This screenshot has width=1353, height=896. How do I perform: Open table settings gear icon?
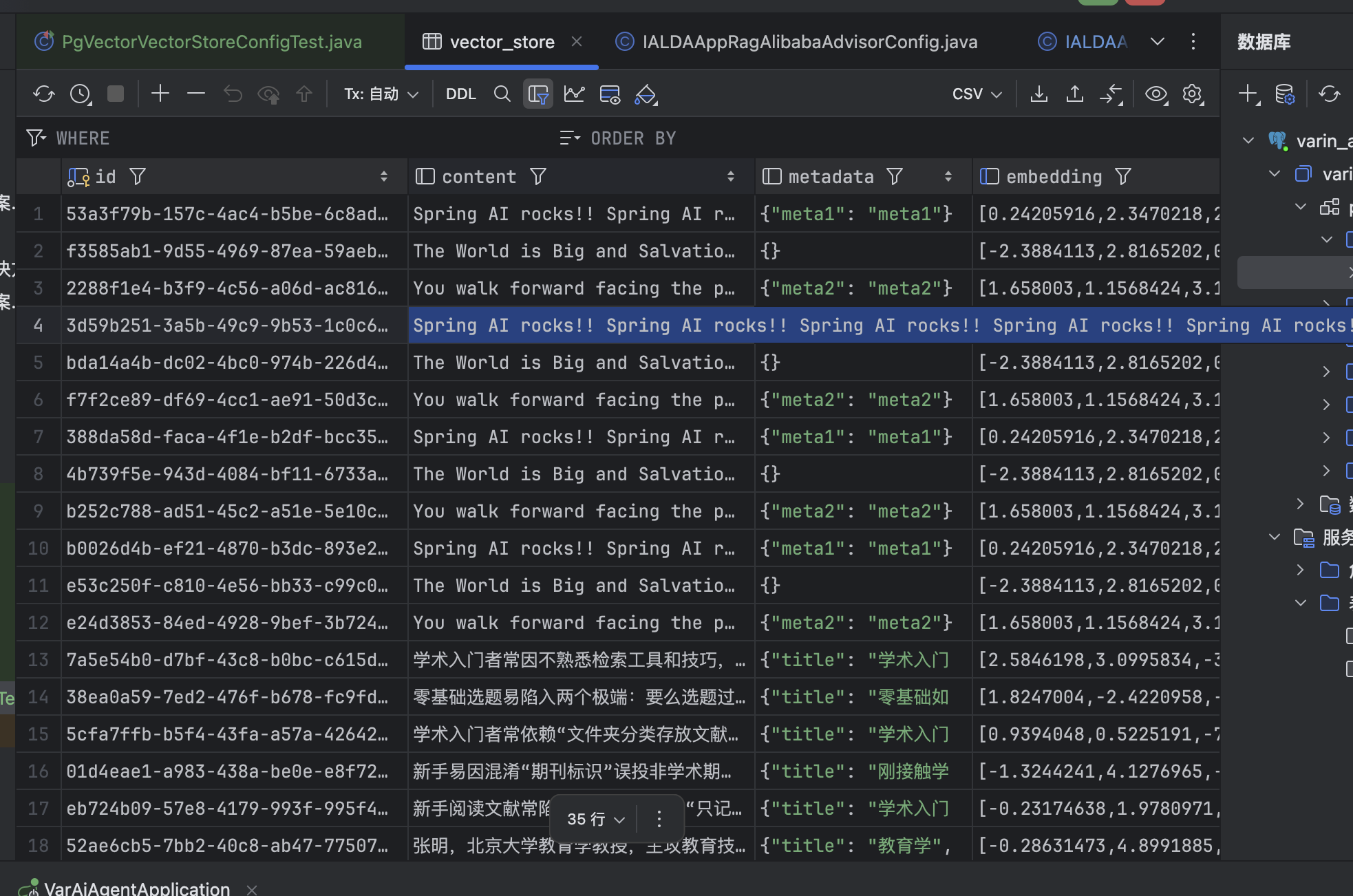click(1192, 94)
